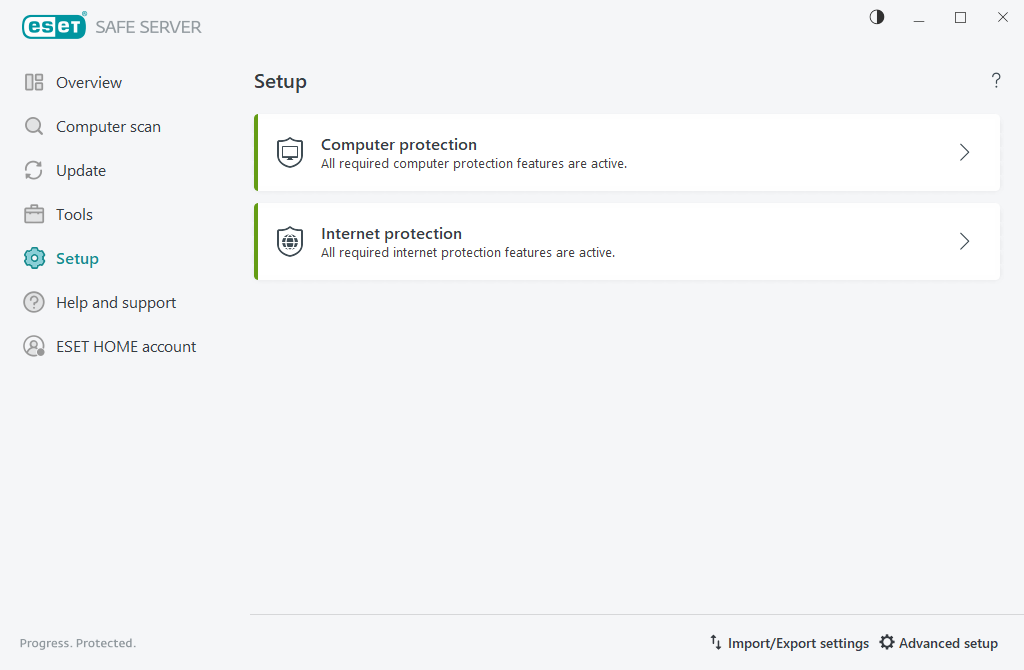Open the Computer protection title
Screen dimensions: 1024x670
point(399,144)
